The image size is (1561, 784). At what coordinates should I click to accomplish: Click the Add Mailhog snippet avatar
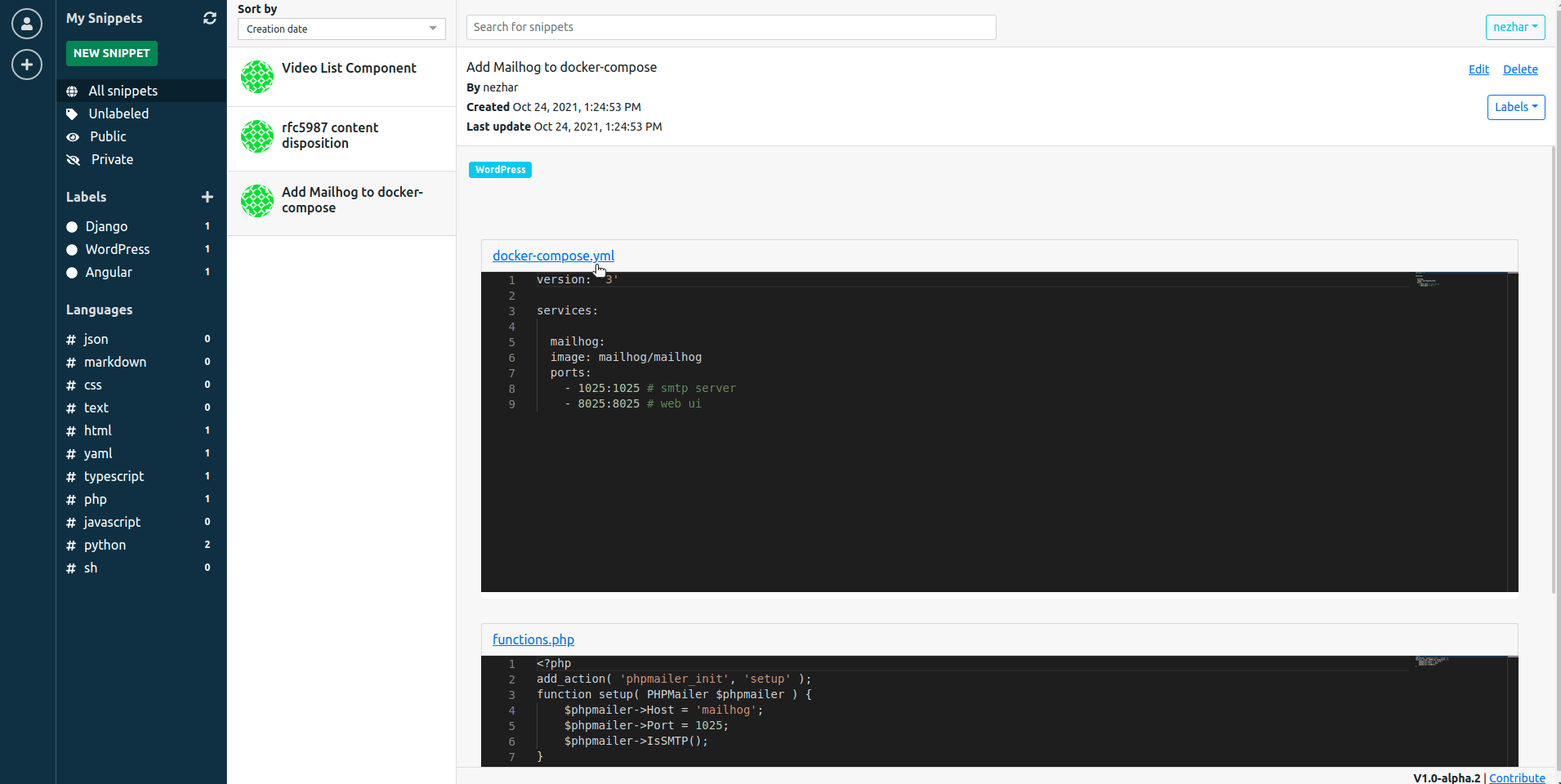pos(257,201)
